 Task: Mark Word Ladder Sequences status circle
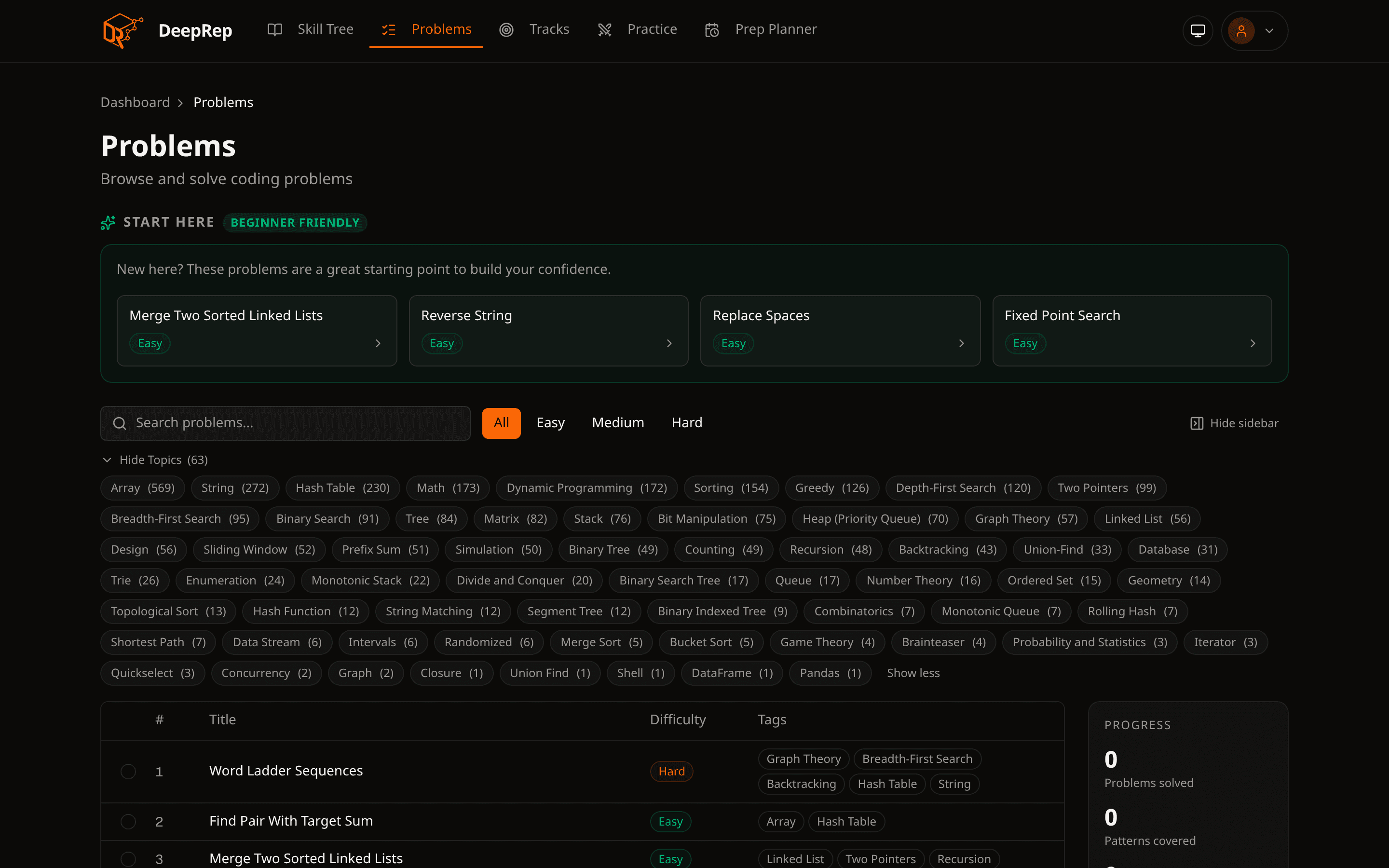(x=128, y=771)
